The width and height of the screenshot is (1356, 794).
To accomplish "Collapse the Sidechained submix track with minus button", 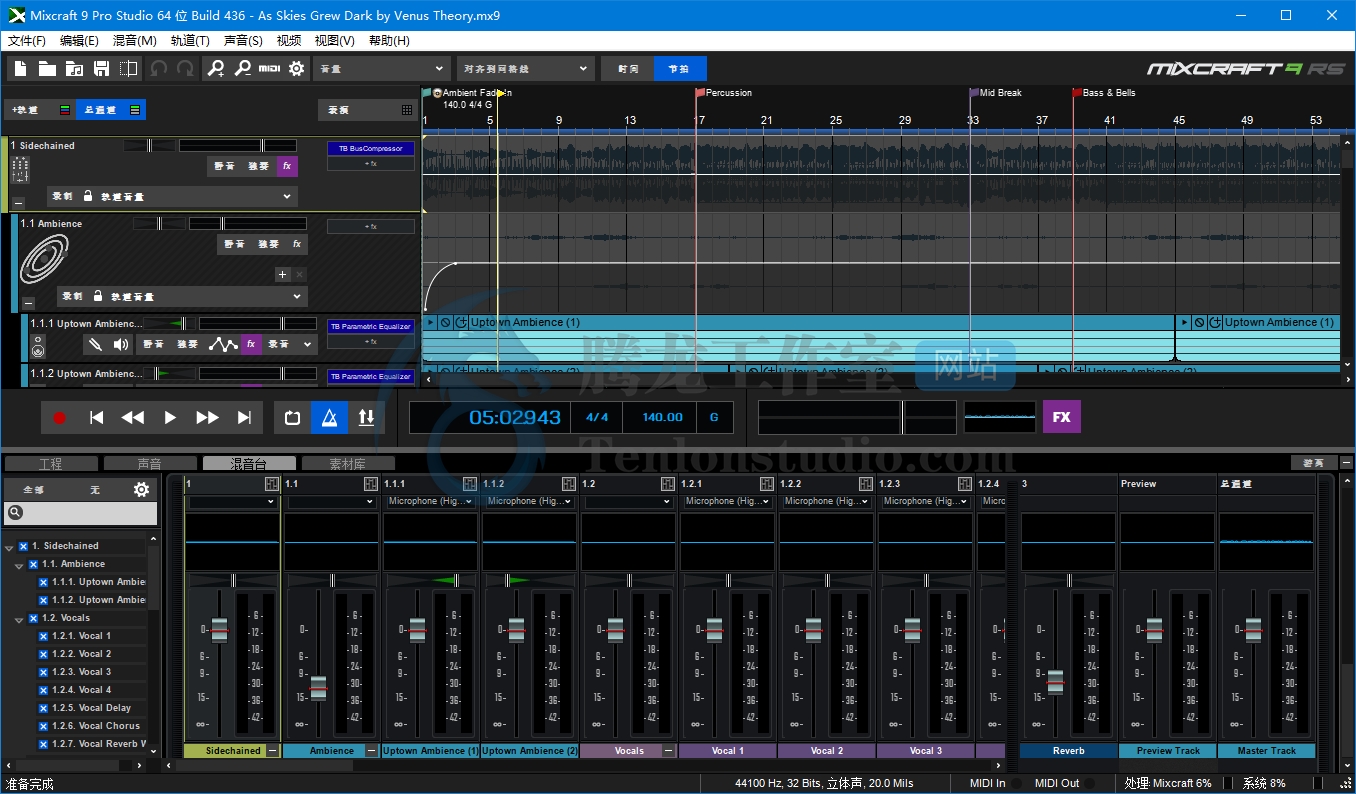I will coord(18,202).
